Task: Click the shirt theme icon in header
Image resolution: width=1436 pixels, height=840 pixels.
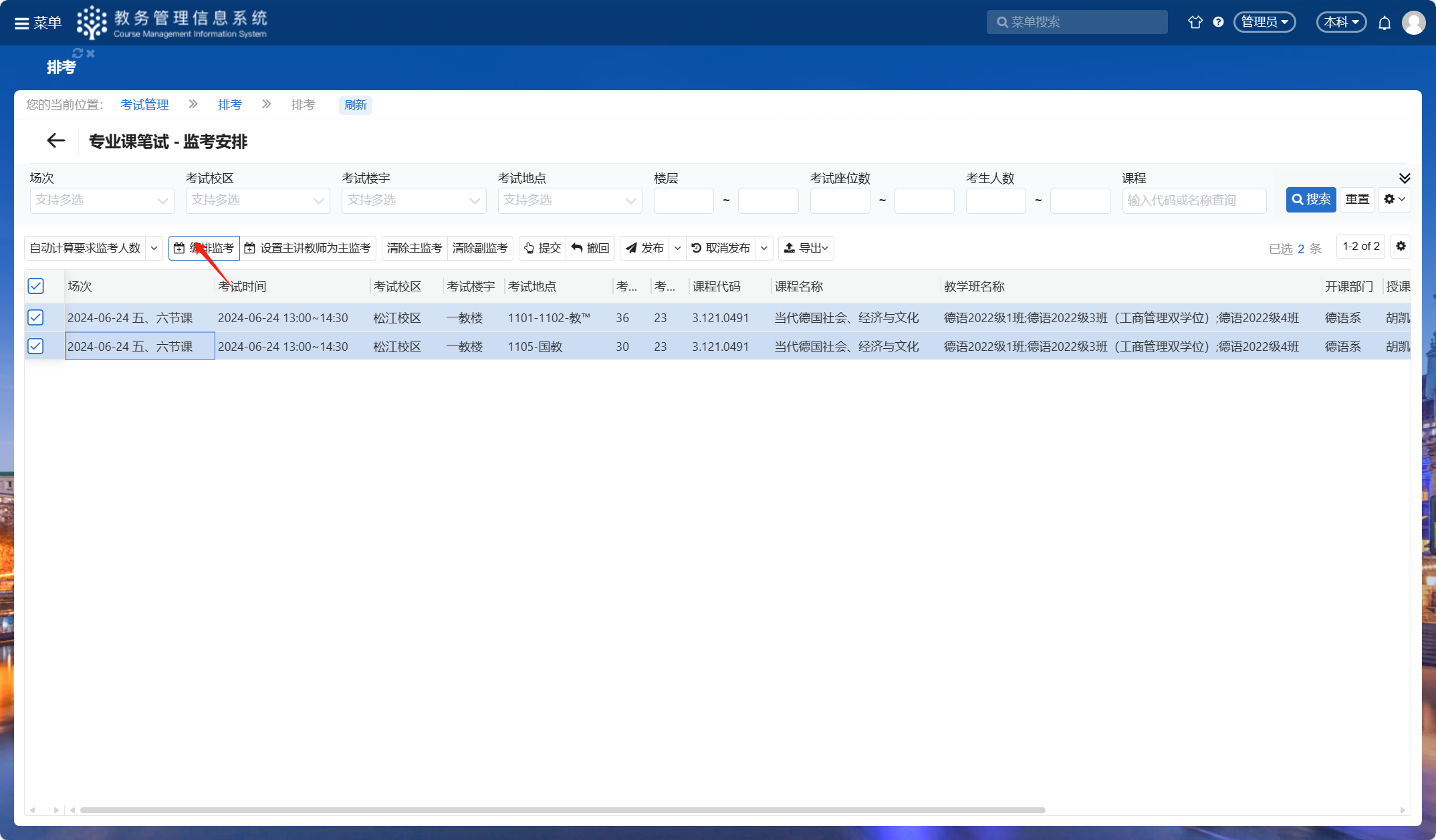Action: (1195, 22)
